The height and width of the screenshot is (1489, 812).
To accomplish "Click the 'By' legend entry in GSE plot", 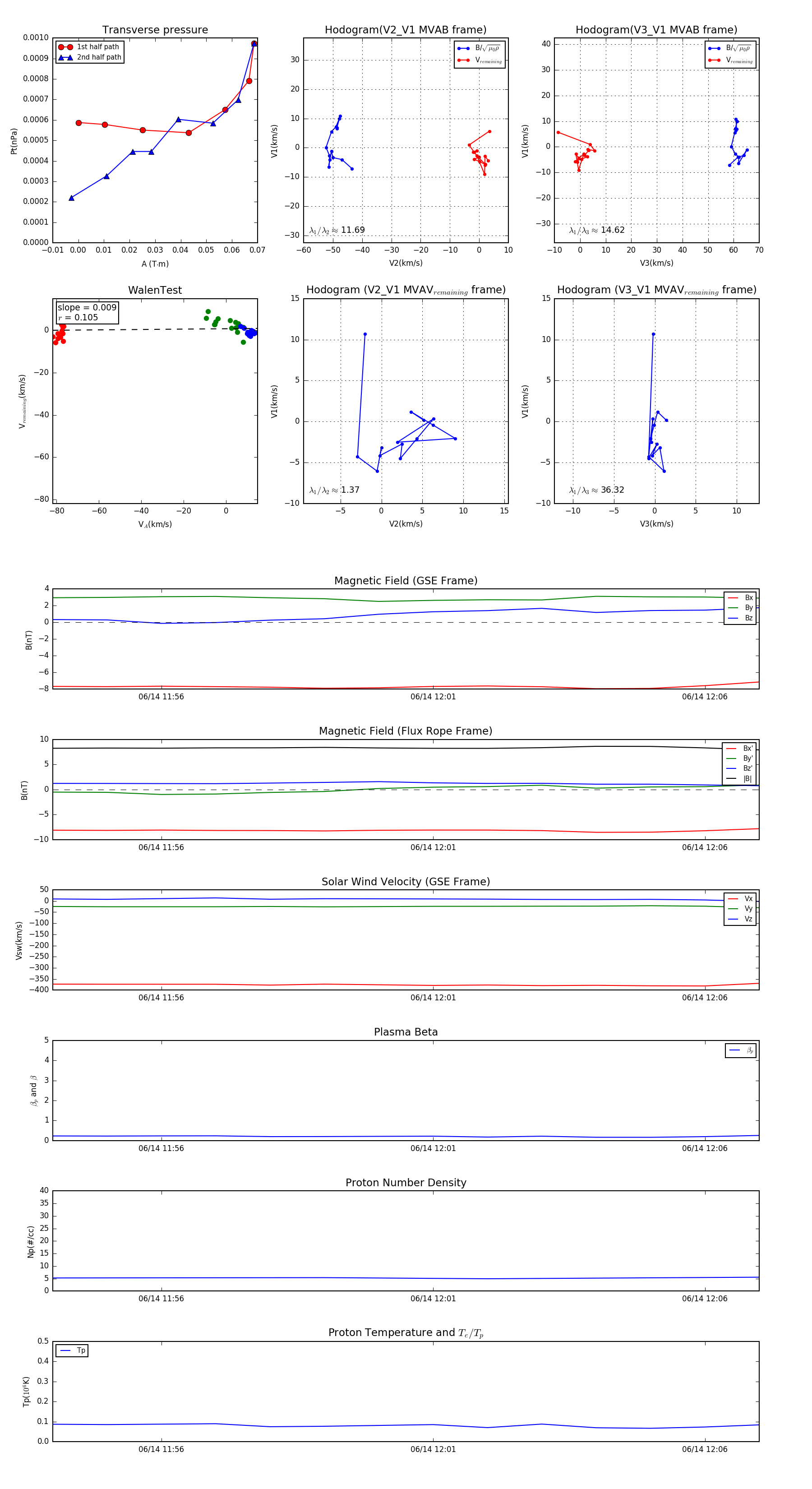I will 741,607.
